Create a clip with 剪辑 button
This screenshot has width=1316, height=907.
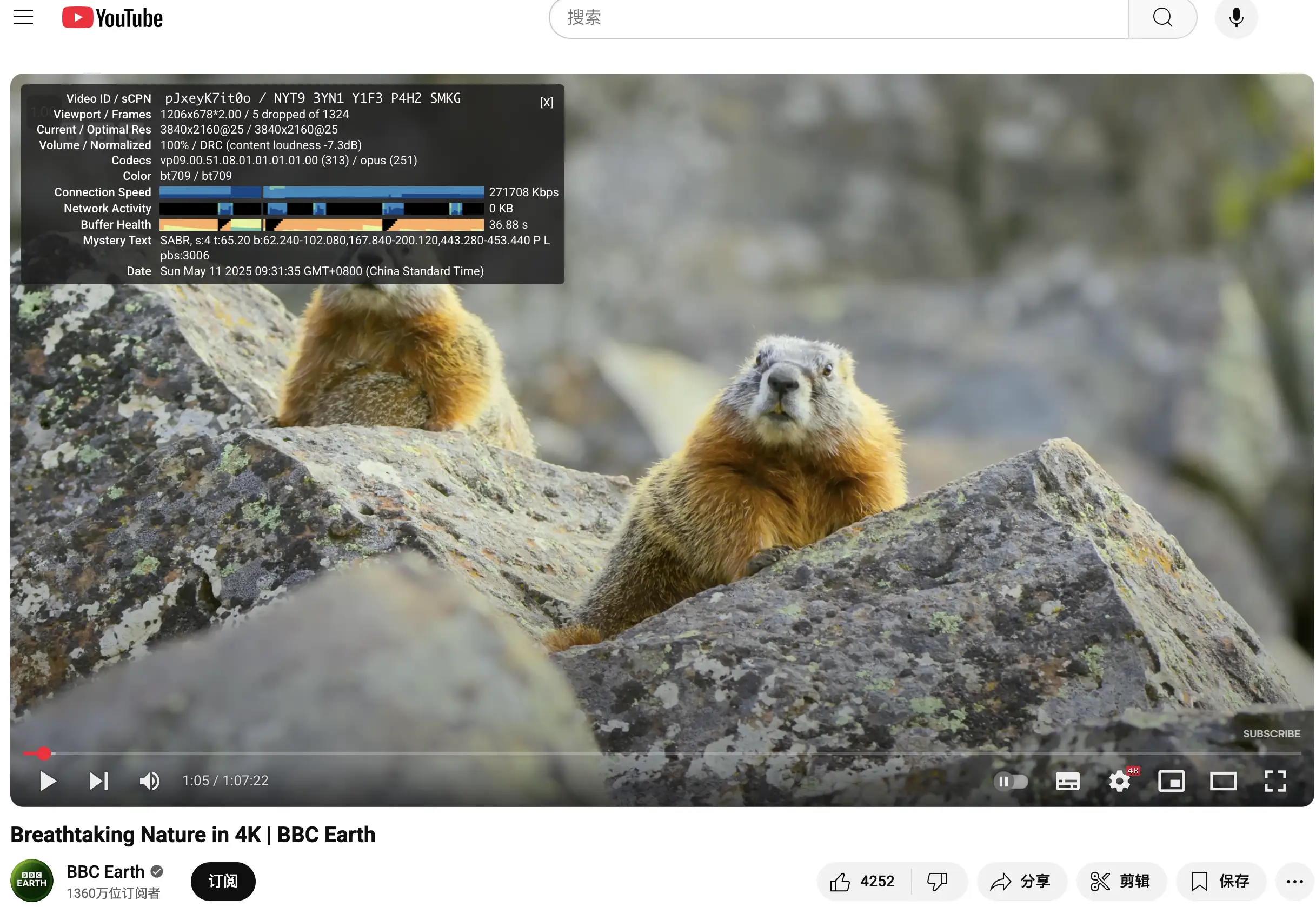tap(1120, 882)
